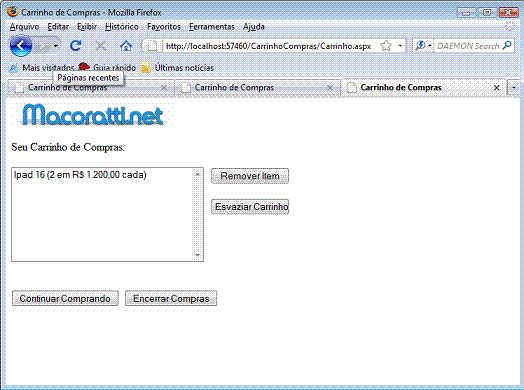Click the search magnifier icon
Viewport: 524px width, 390px height.
(x=507, y=45)
